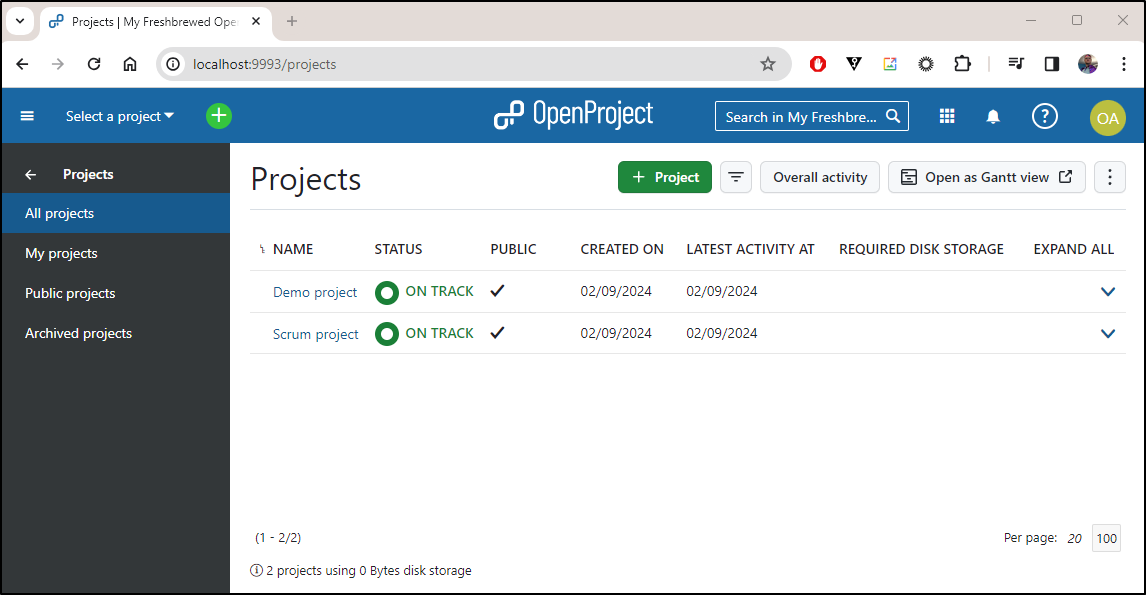
Task: Open the Scrum project link
Action: (x=316, y=334)
